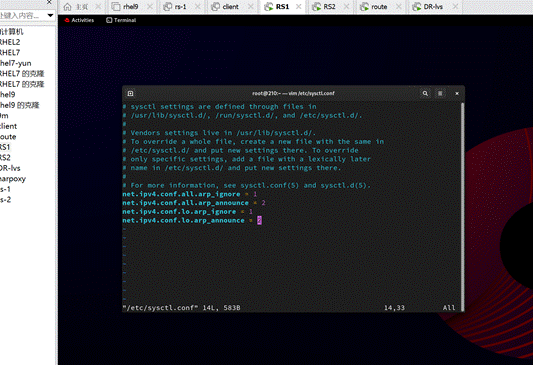Click the VM icon on rs-1 tab
This screenshot has width=533, height=365.
[168, 6]
